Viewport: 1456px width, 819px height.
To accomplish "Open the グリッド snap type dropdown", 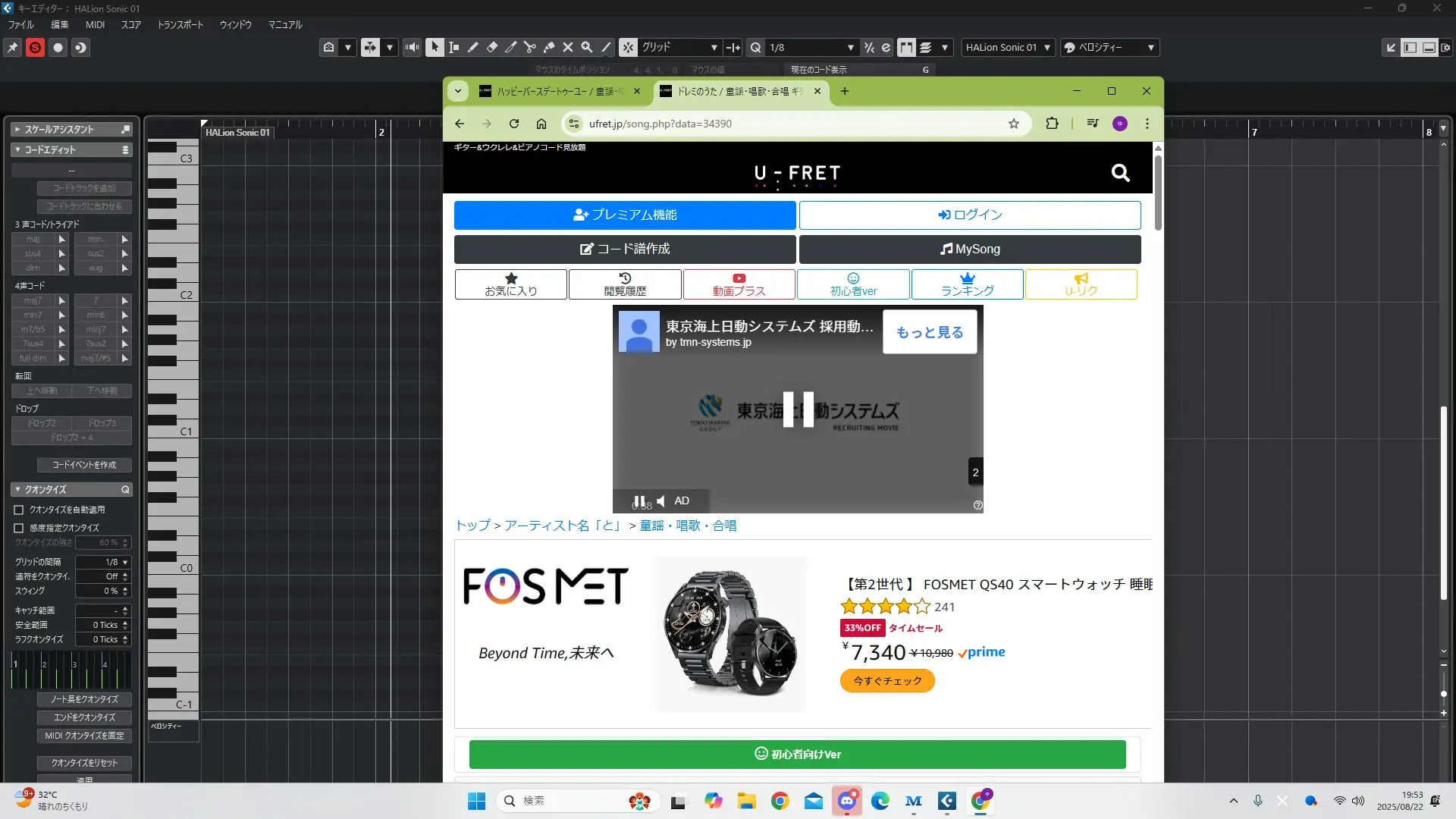I will (x=714, y=47).
